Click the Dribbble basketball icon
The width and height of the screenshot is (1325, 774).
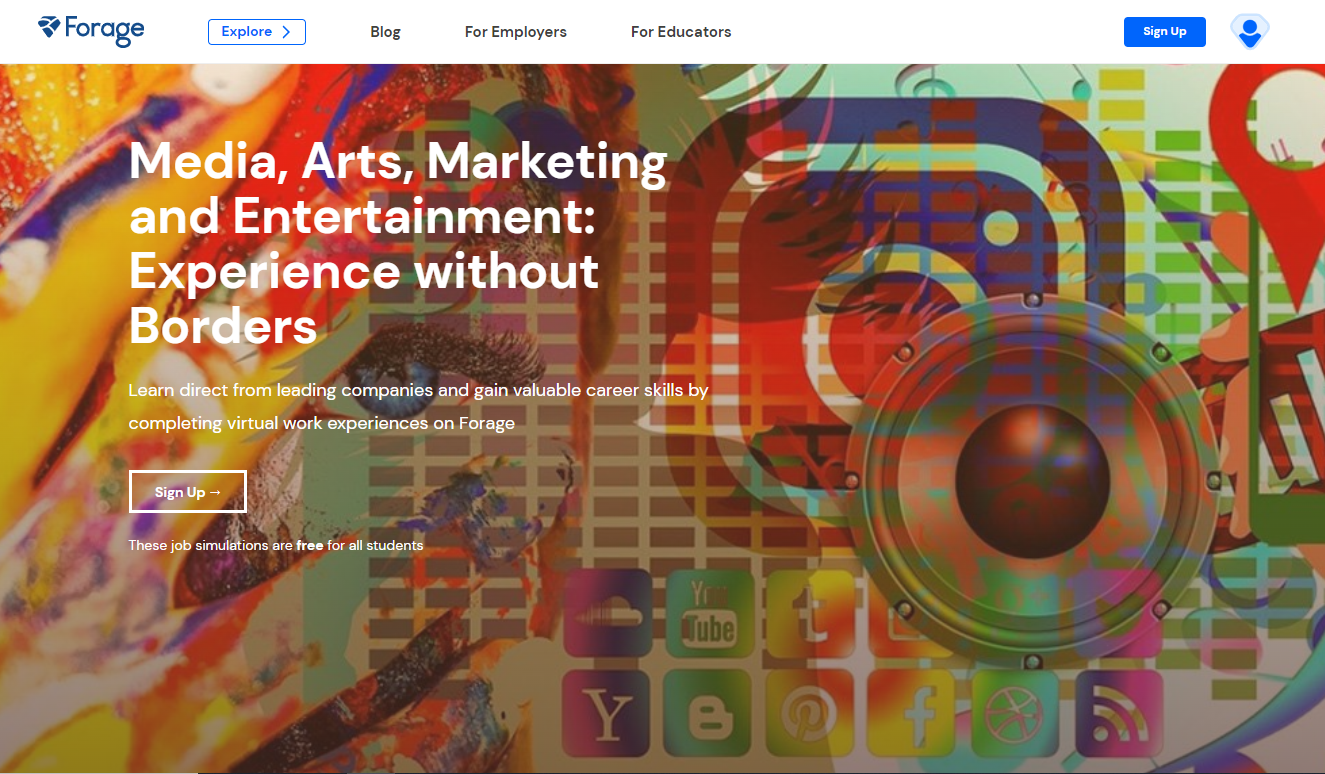(1014, 714)
